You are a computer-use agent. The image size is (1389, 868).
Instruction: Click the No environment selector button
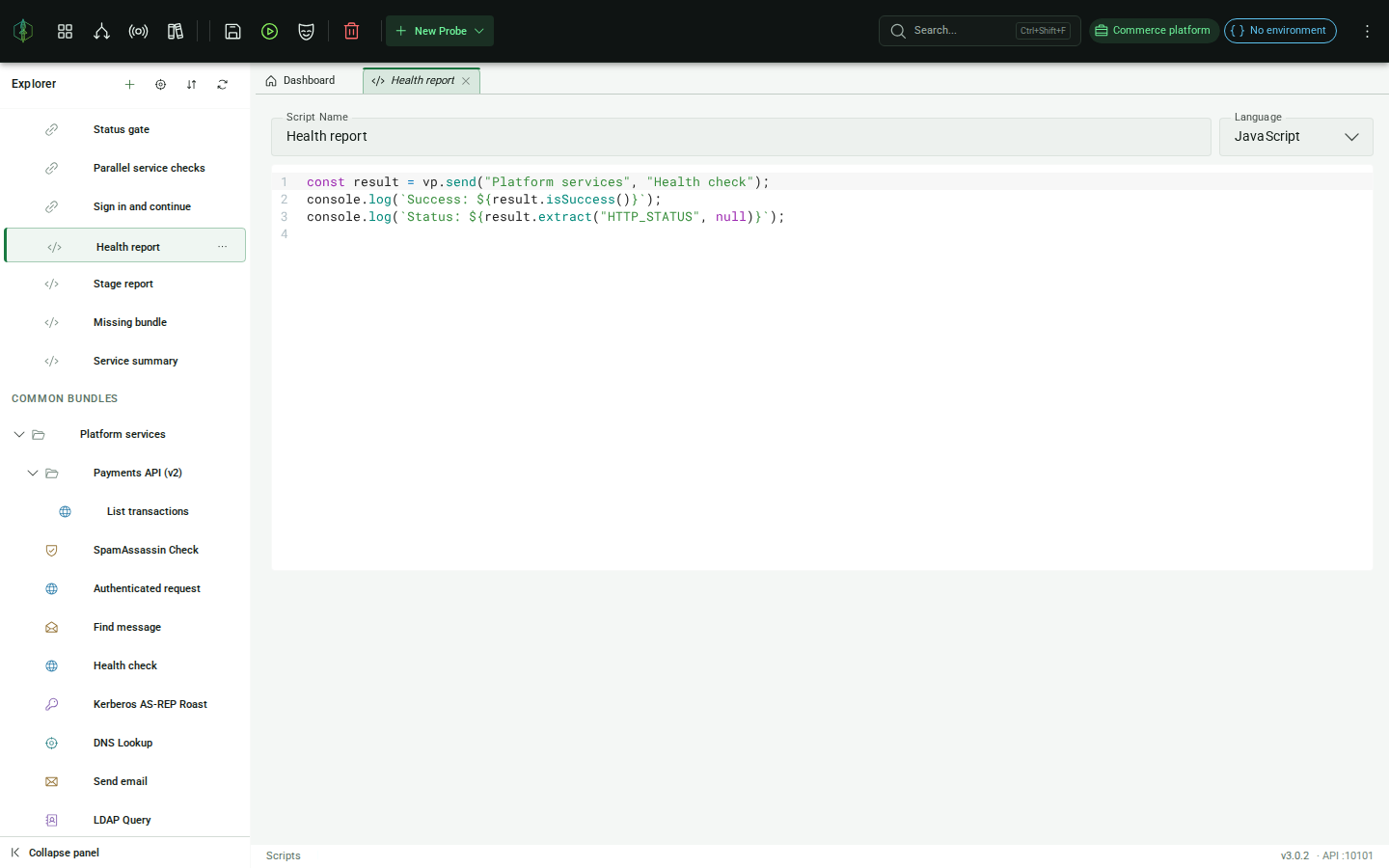1280,31
